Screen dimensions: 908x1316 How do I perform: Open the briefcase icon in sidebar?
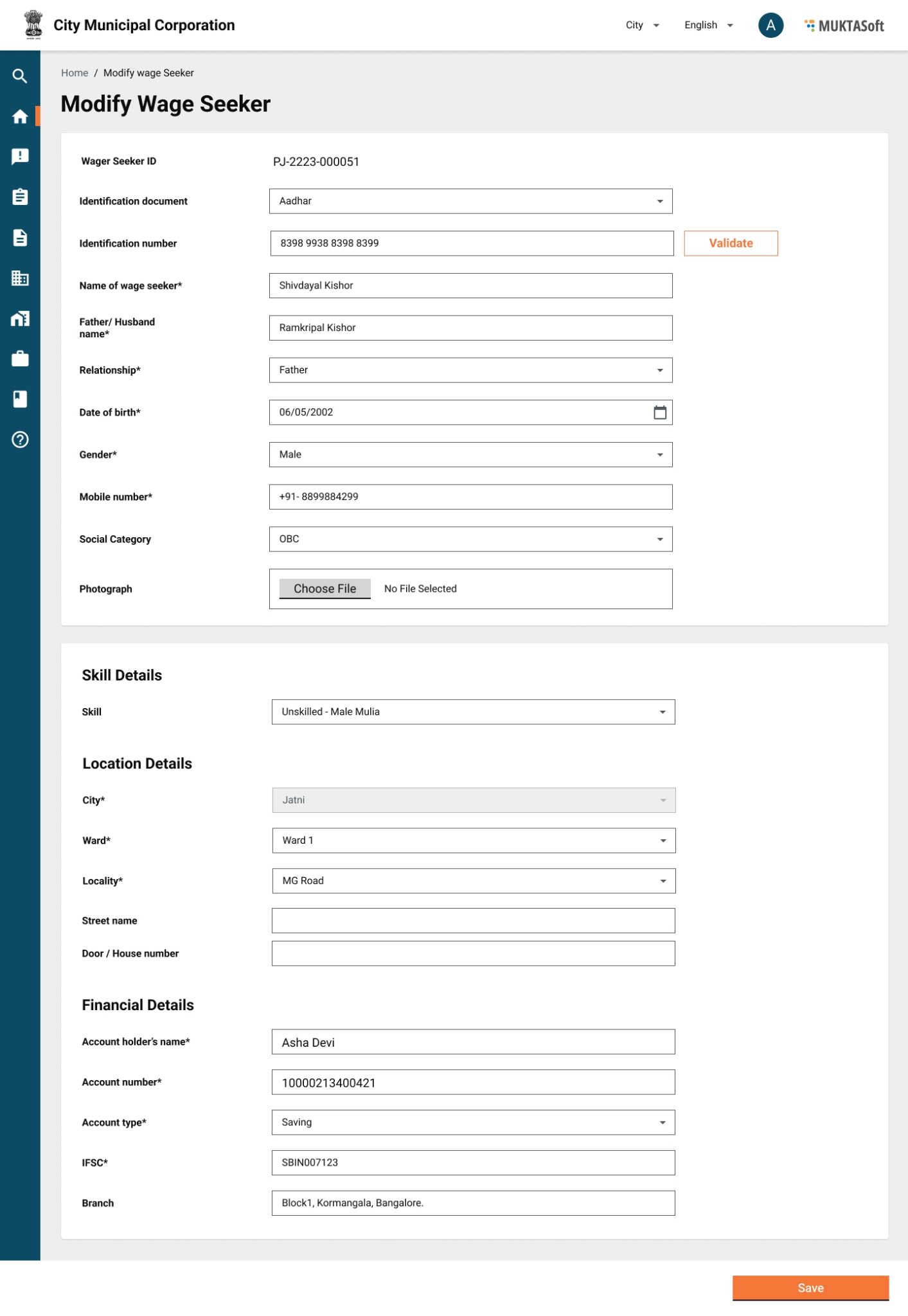coord(20,359)
